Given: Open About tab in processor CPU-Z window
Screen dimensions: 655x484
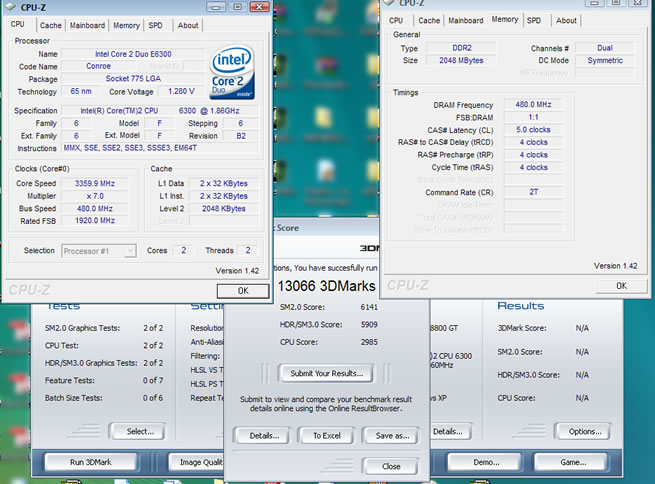Looking at the screenshot, I should click(x=187, y=25).
